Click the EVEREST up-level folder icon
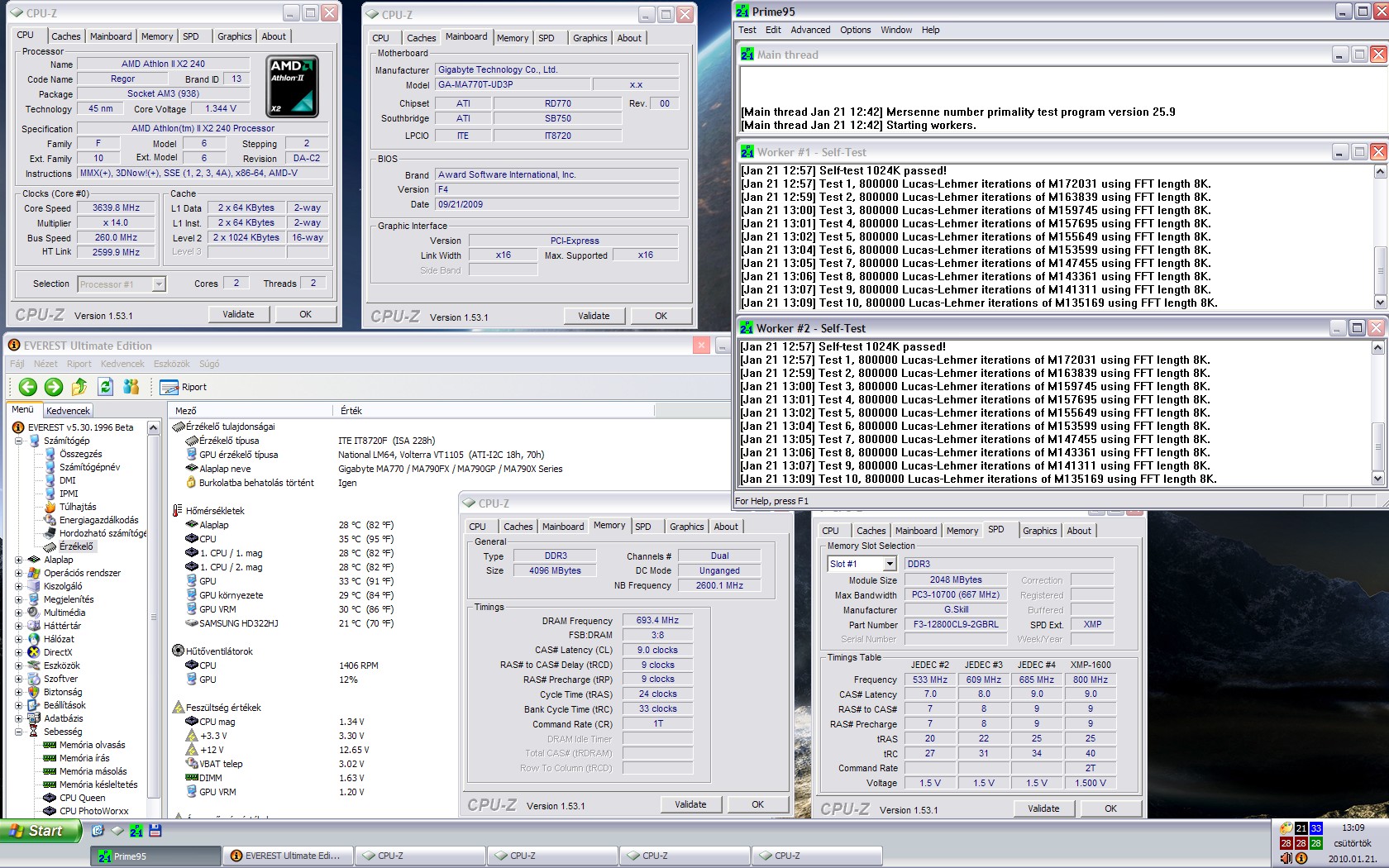 [79, 387]
